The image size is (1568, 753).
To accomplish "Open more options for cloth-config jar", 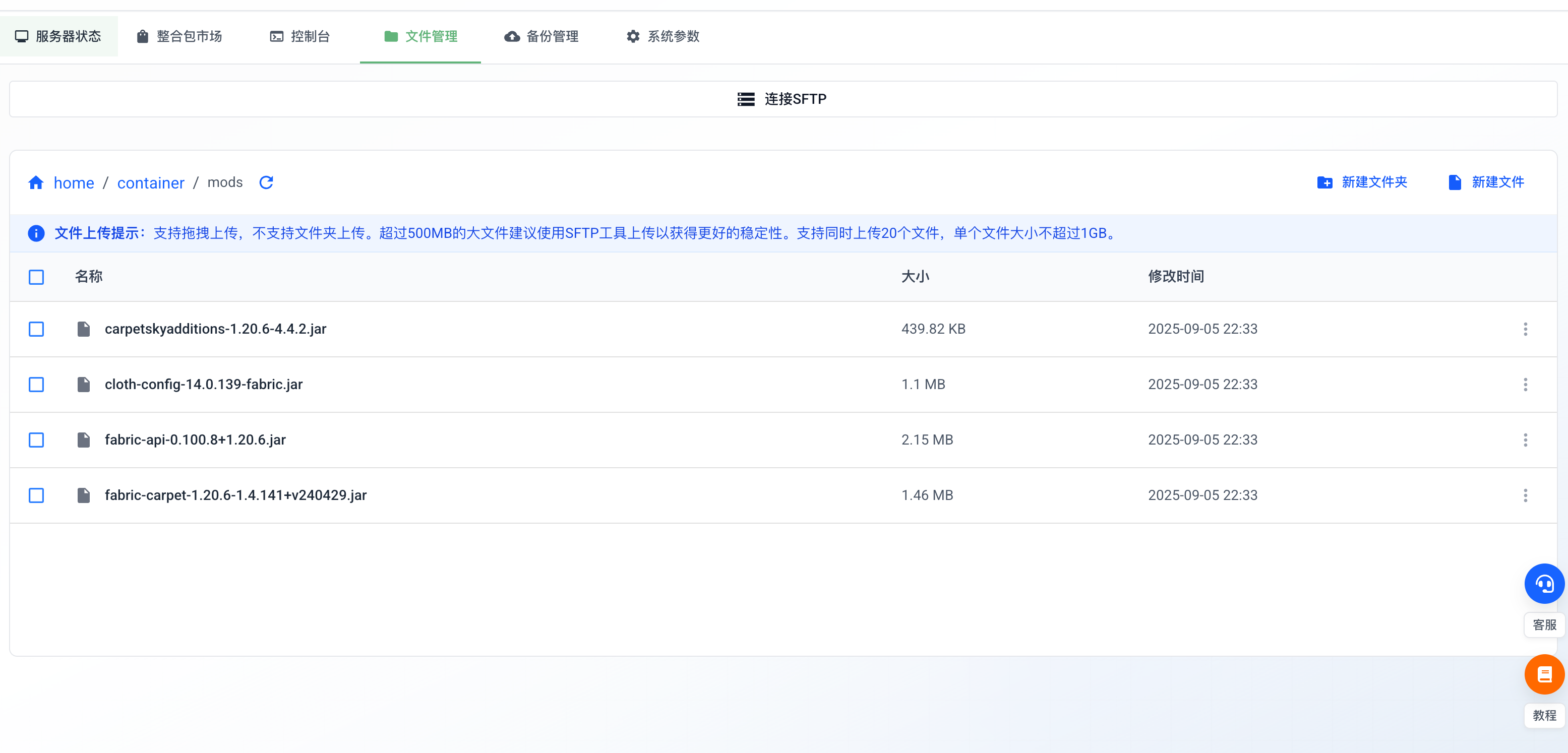I will tap(1525, 385).
